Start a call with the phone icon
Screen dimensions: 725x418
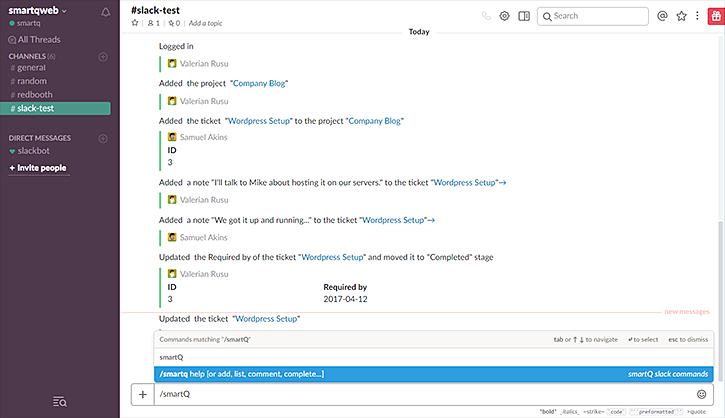[486, 16]
